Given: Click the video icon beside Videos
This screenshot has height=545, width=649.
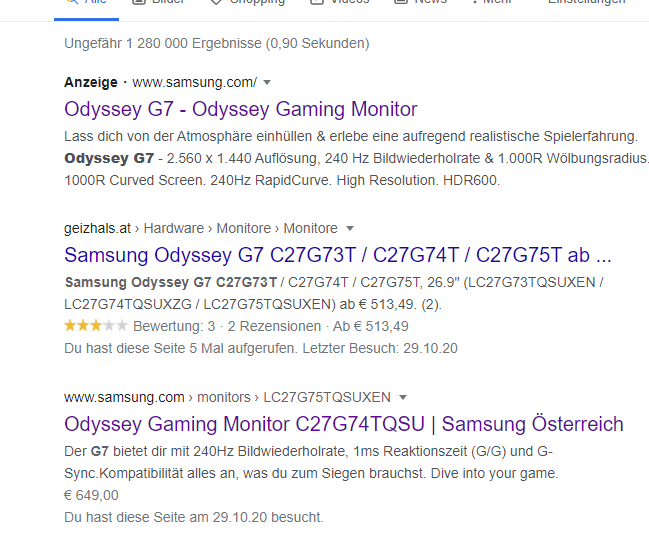Looking at the screenshot, I should [317, 2].
